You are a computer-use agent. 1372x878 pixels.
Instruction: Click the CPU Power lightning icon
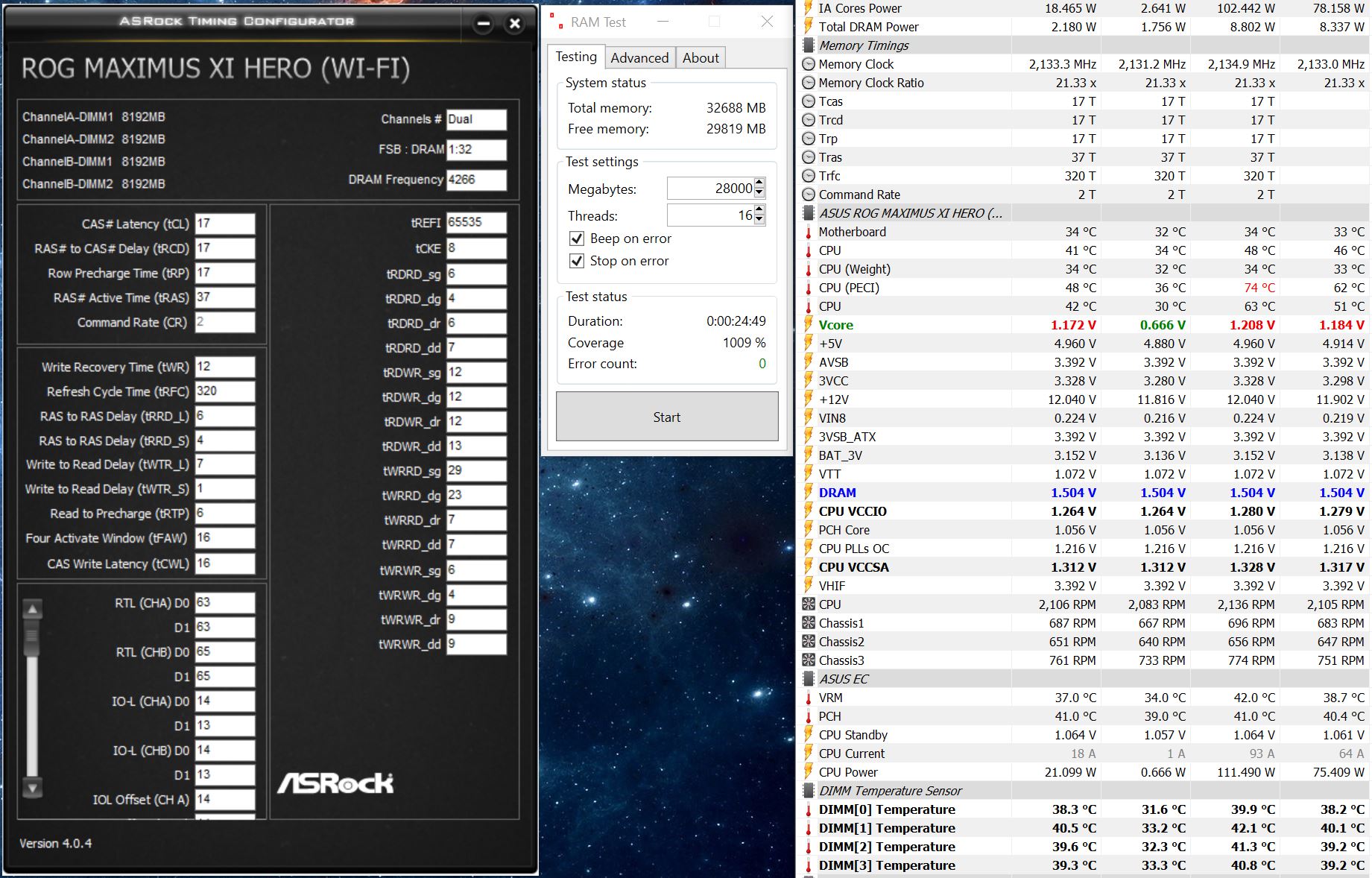pos(809,772)
